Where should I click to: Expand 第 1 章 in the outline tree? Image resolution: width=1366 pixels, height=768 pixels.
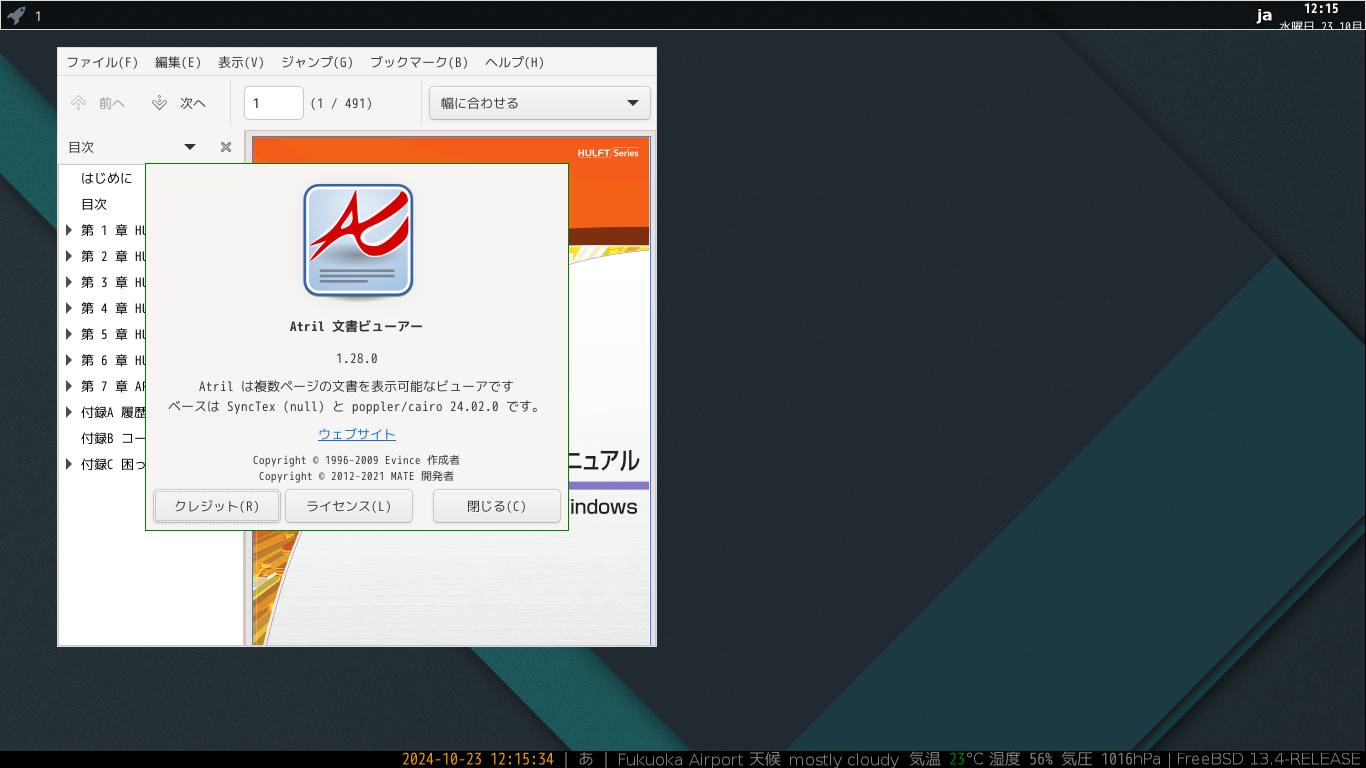69,230
